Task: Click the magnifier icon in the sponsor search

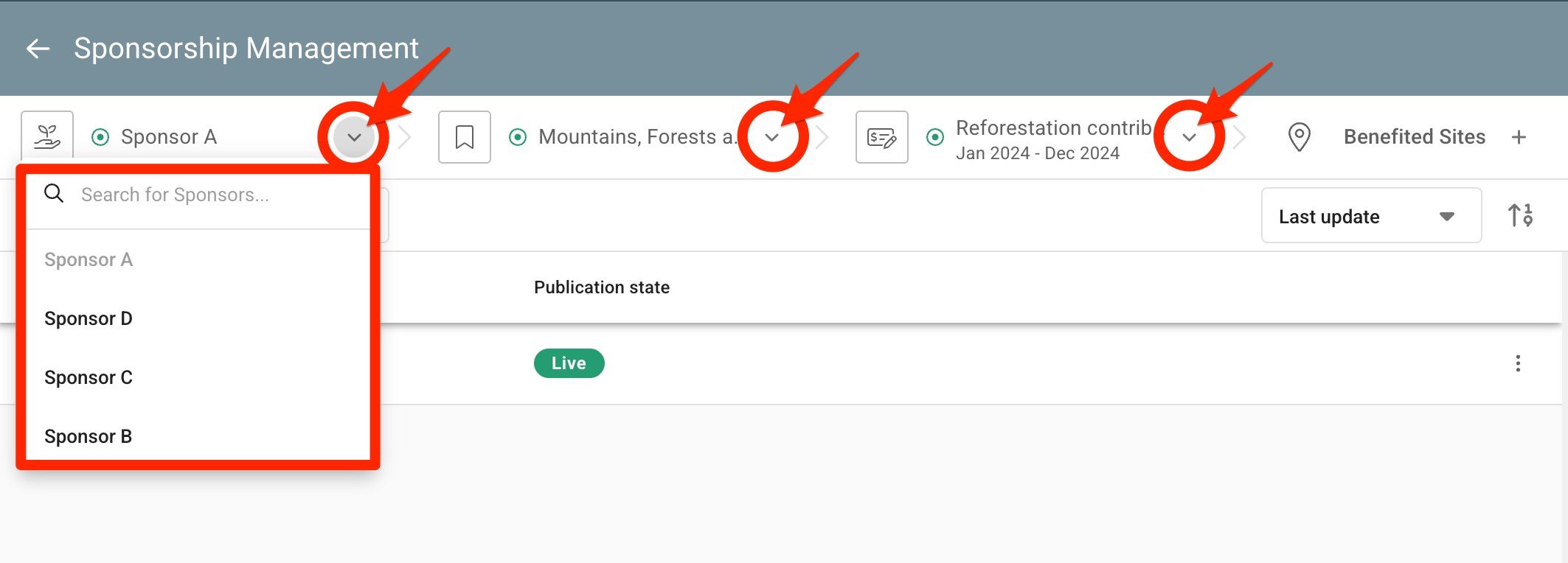Action: point(54,194)
